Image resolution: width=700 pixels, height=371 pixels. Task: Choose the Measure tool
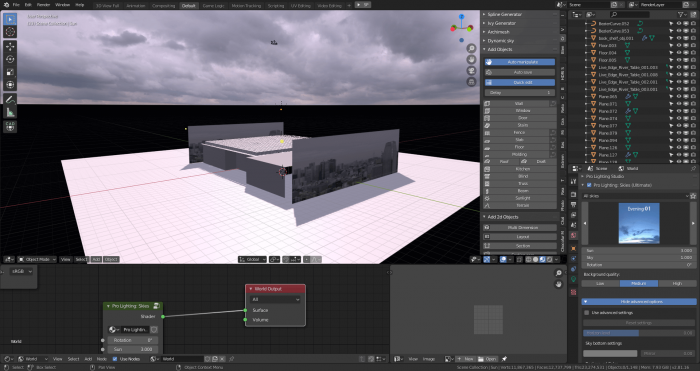coord(10,112)
